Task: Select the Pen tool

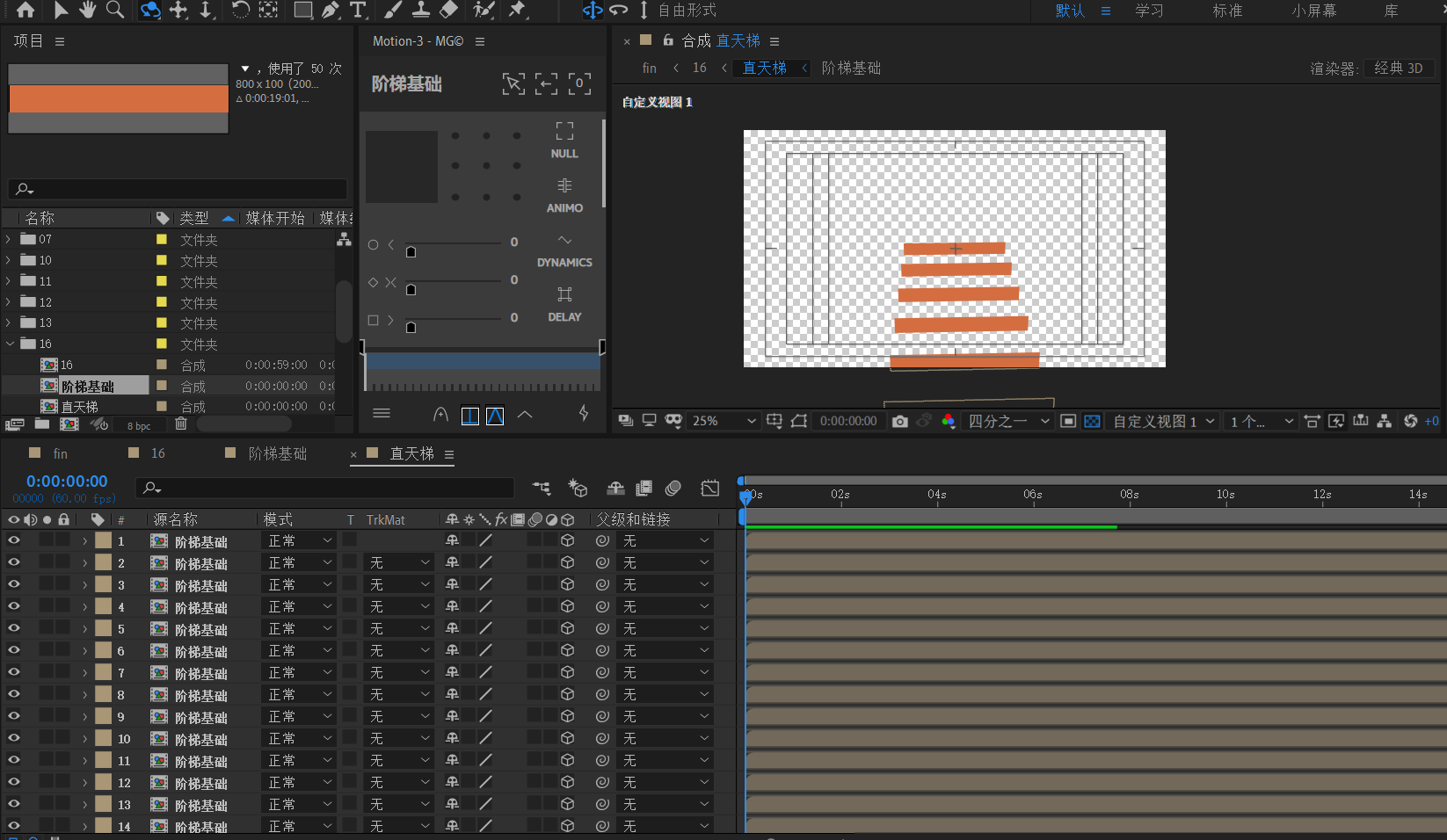Action: coord(331,10)
